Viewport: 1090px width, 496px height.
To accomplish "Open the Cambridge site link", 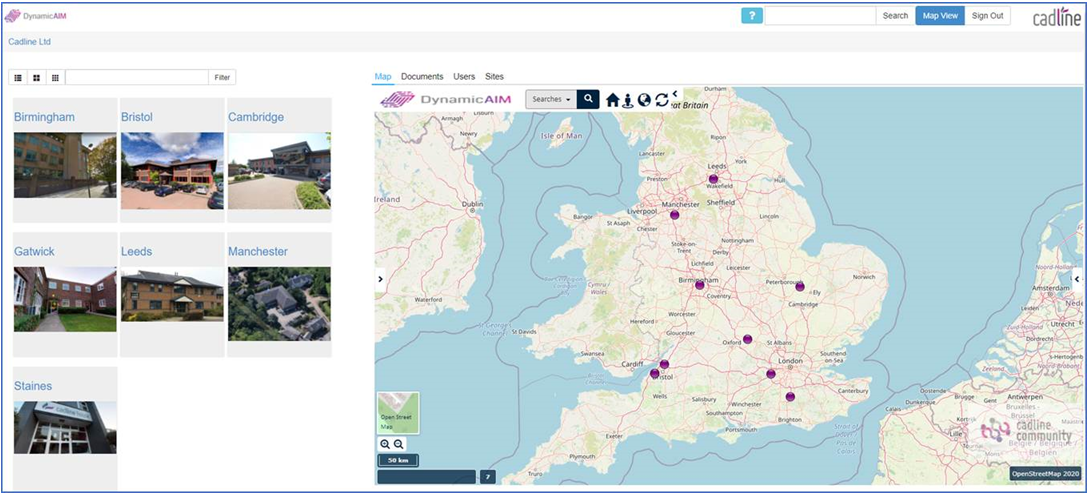I will click(256, 117).
